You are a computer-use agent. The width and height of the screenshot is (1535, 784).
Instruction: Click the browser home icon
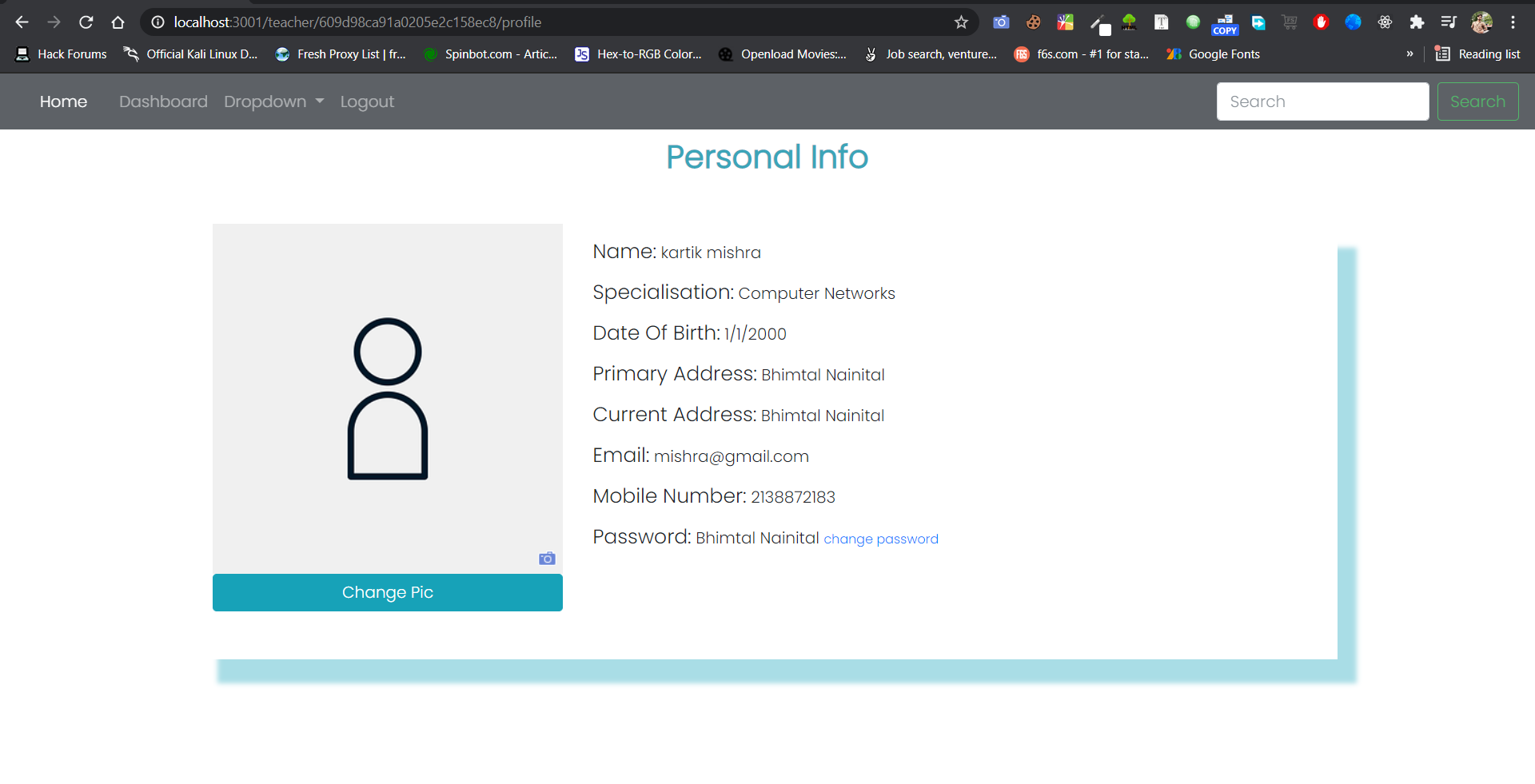click(x=118, y=22)
